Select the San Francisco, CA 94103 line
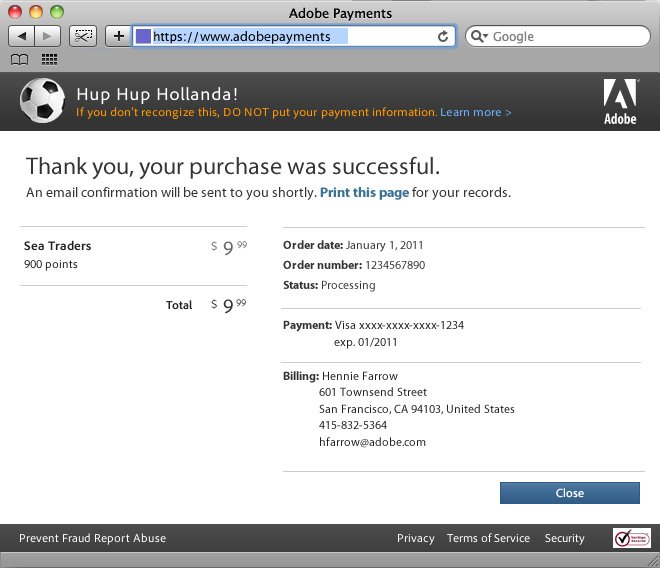 tap(417, 409)
